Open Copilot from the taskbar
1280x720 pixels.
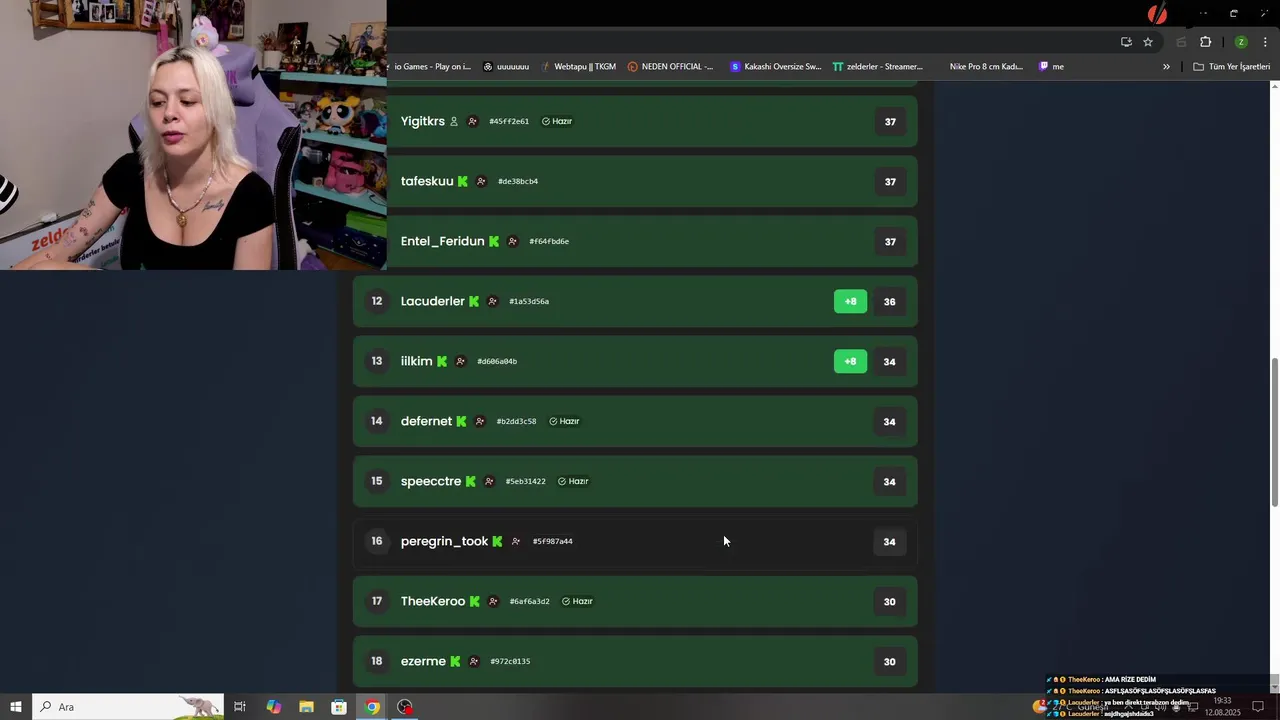(273, 707)
